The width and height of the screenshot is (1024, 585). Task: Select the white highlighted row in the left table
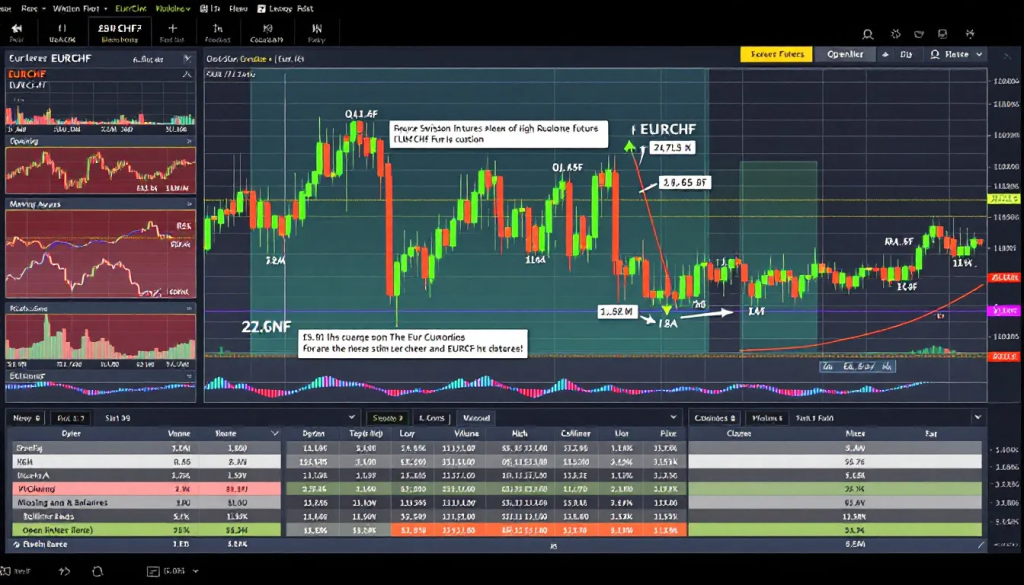pos(146,462)
